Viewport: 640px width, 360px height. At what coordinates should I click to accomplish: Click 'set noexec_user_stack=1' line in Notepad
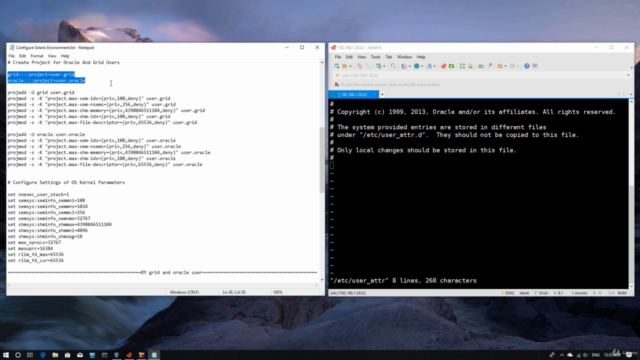[x=38, y=195]
